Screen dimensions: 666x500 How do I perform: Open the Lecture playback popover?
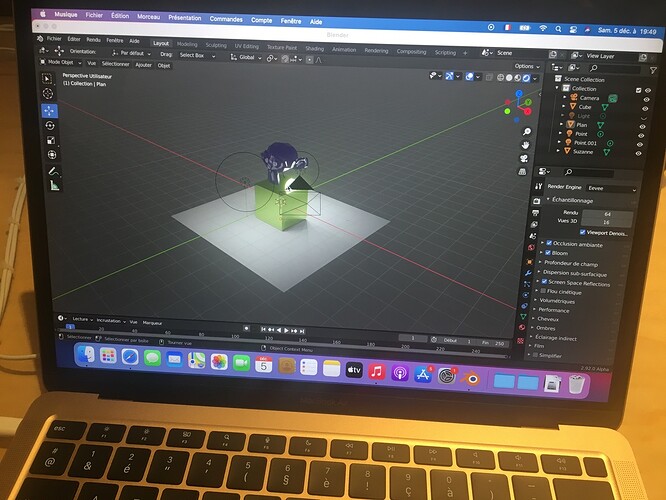tap(82, 319)
